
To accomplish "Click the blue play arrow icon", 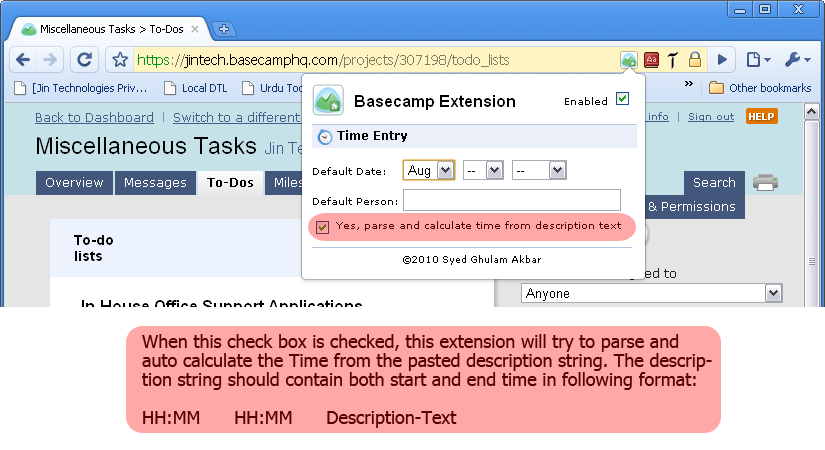I will [722, 59].
